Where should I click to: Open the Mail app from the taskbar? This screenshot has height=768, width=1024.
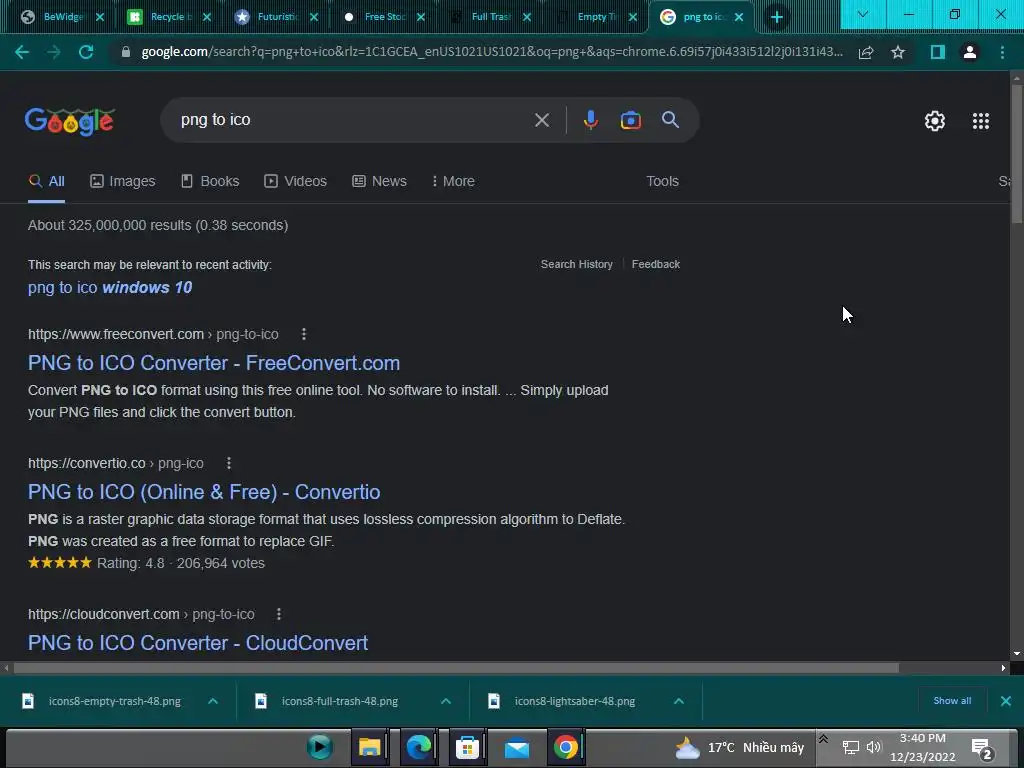517,747
